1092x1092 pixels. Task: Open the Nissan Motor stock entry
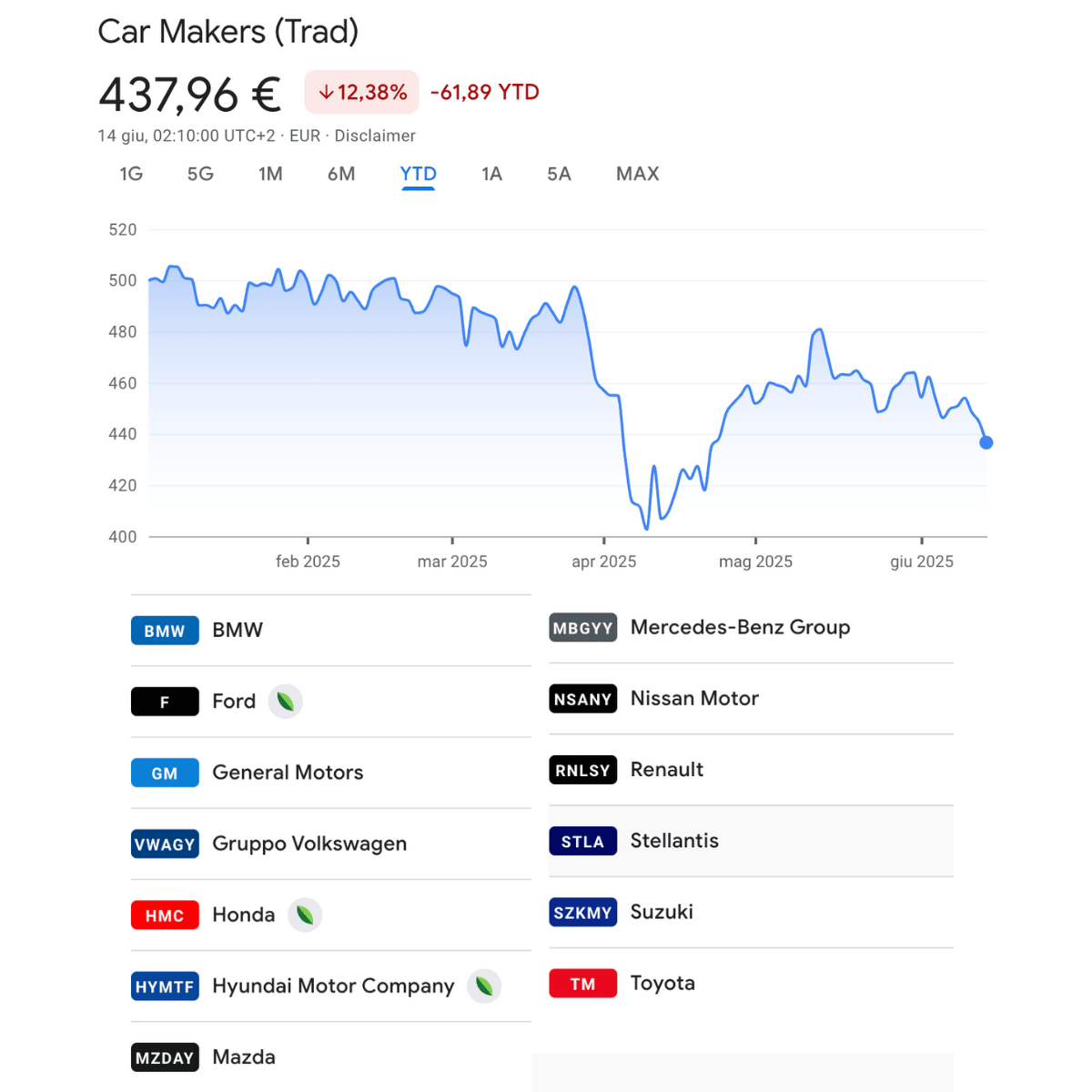751,699
